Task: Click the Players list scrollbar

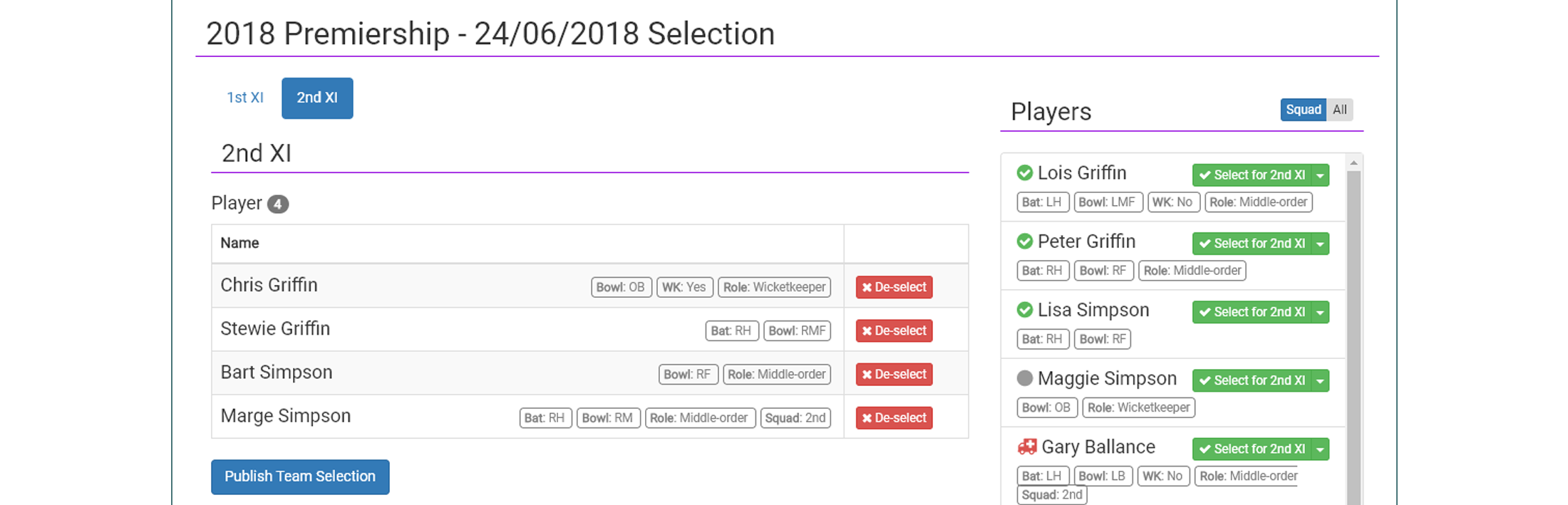Action: coord(1353,321)
